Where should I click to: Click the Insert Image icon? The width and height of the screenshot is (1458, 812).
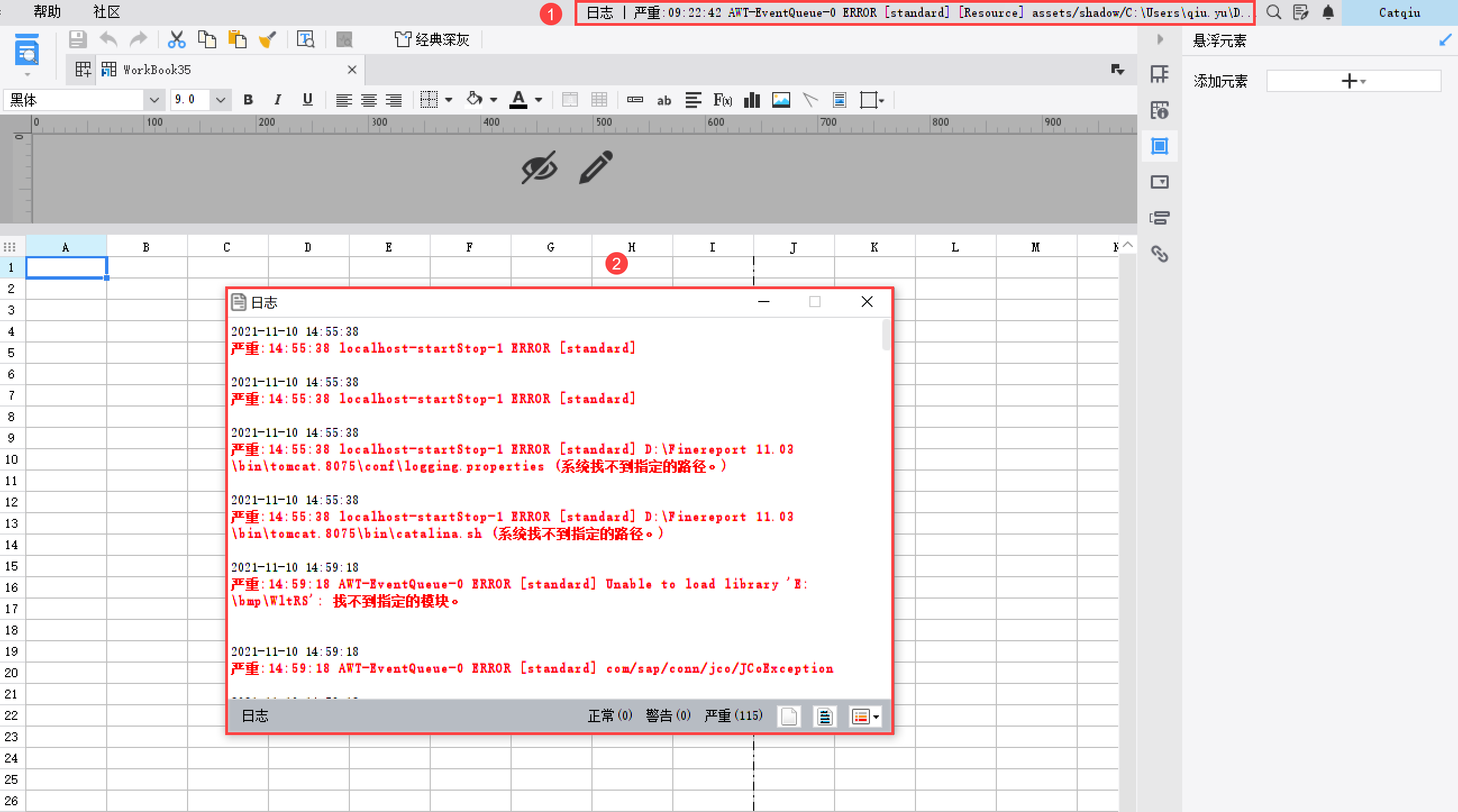coord(781,100)
